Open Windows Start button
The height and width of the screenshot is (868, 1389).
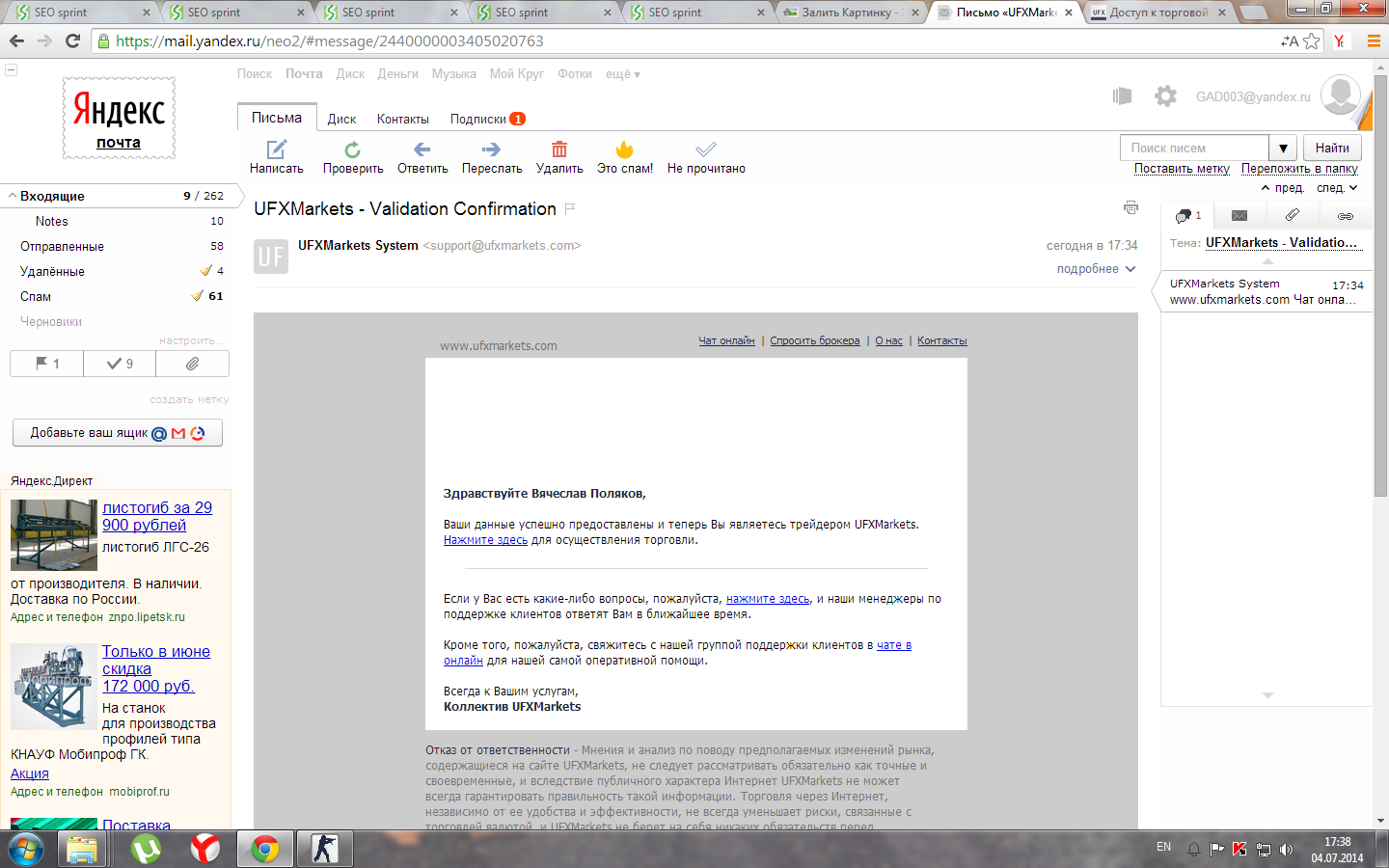(x=26, y=850)
